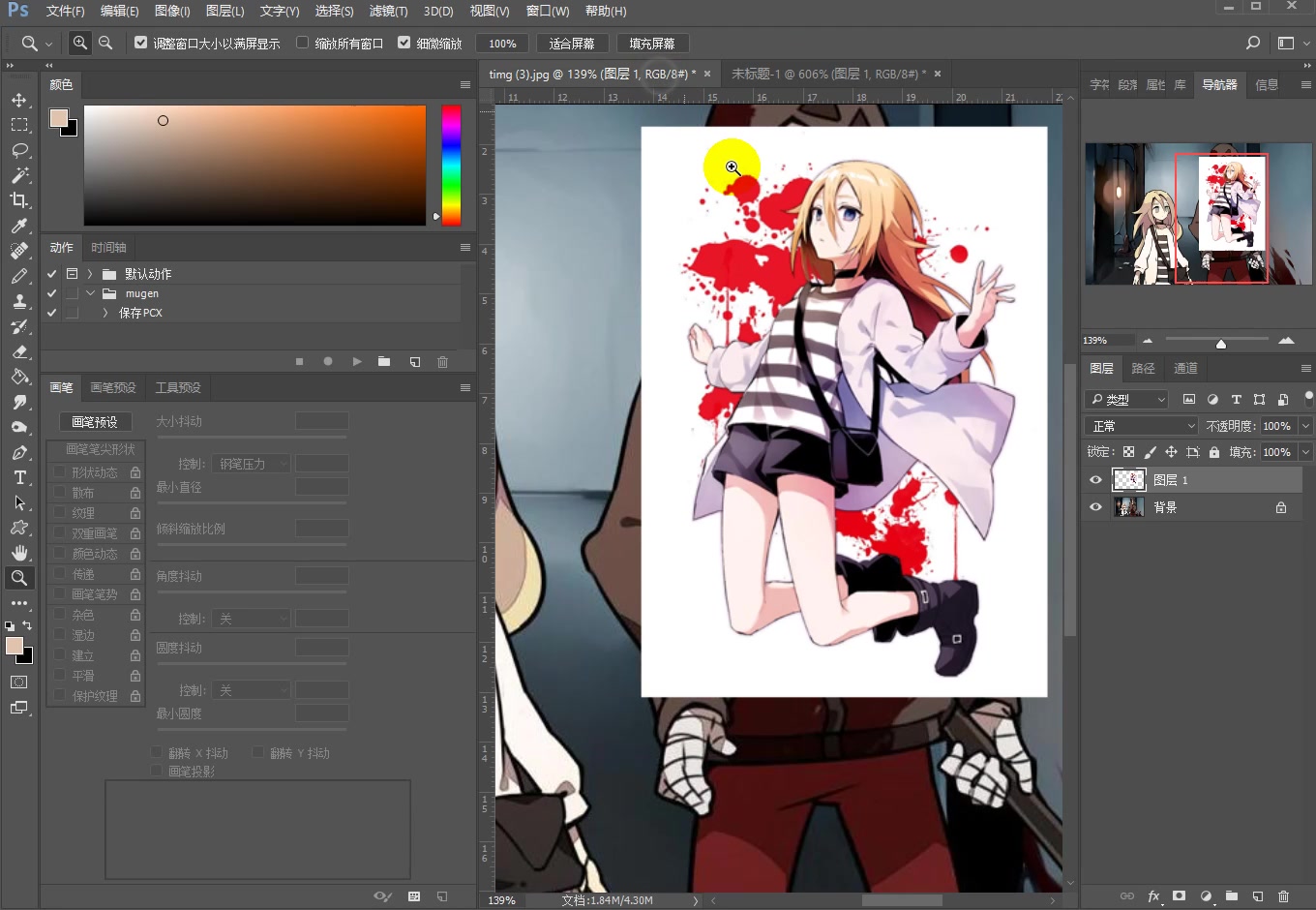The image size is (1316, 910).
Task: Select the Eyedropper tool
Action: 19,226
